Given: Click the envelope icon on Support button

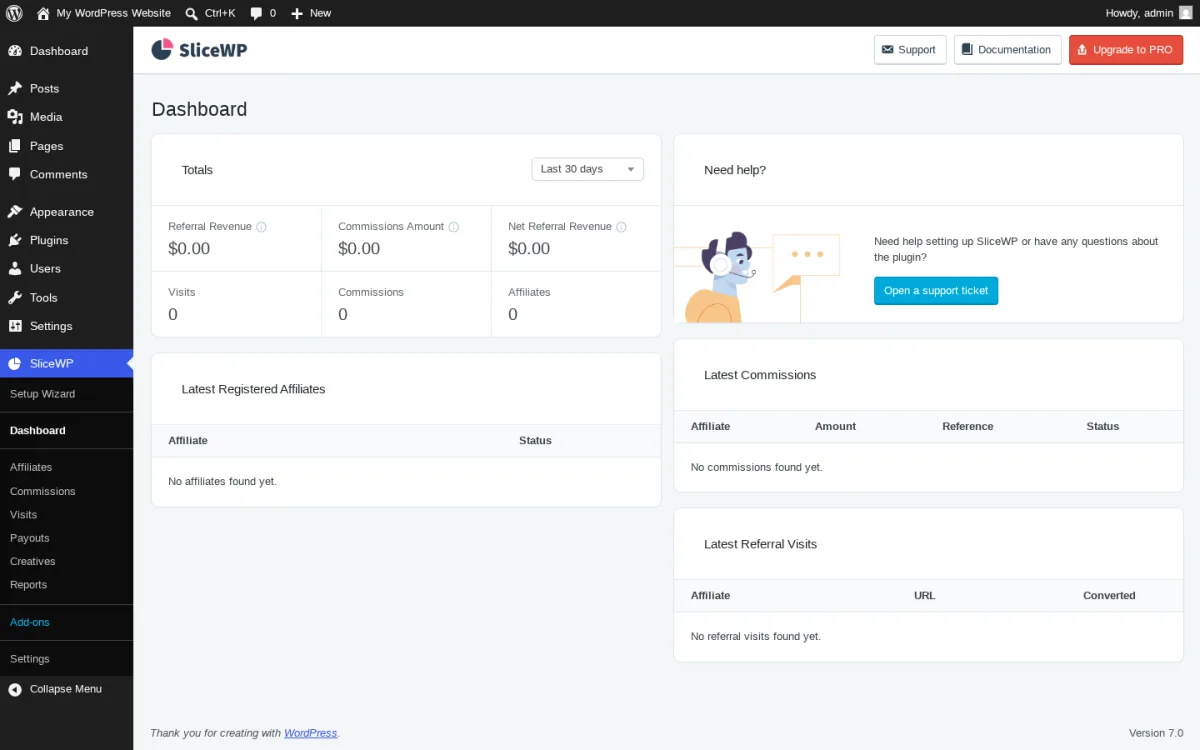Looking at the screenshot, I should pos(887,50).
